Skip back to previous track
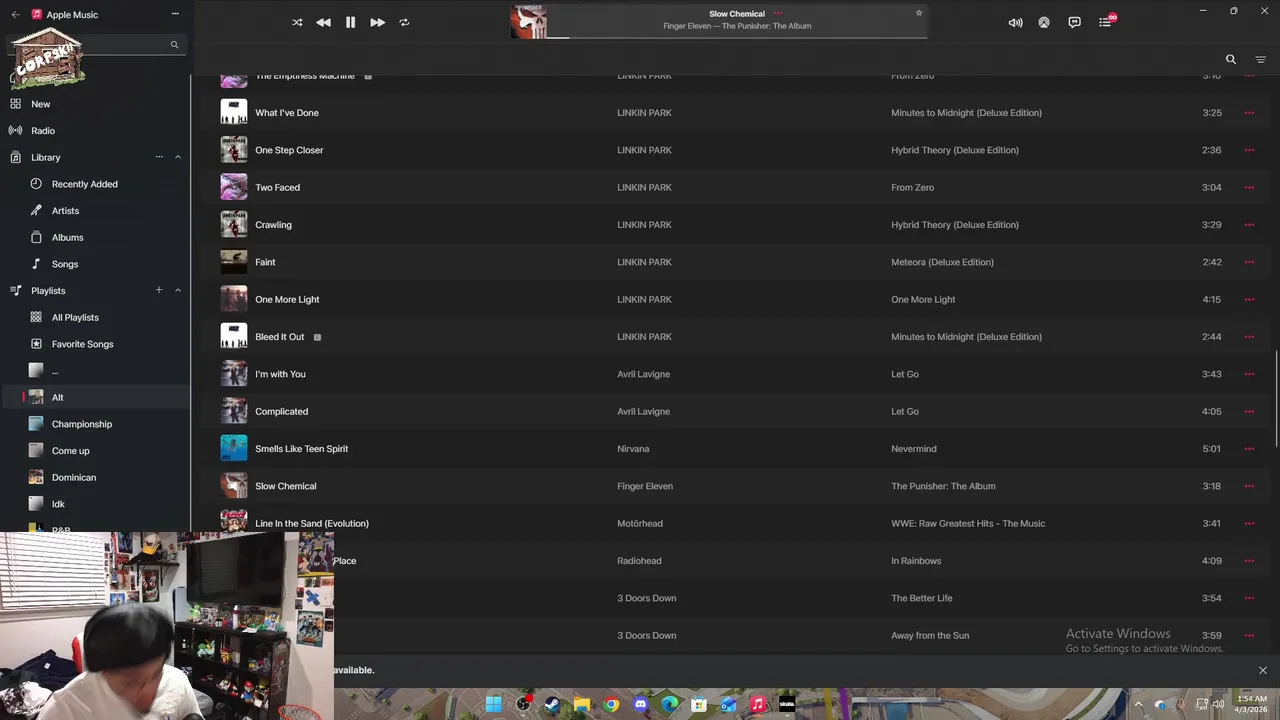This screenshot has width=1280, height=720. click(x=323, y=22)
